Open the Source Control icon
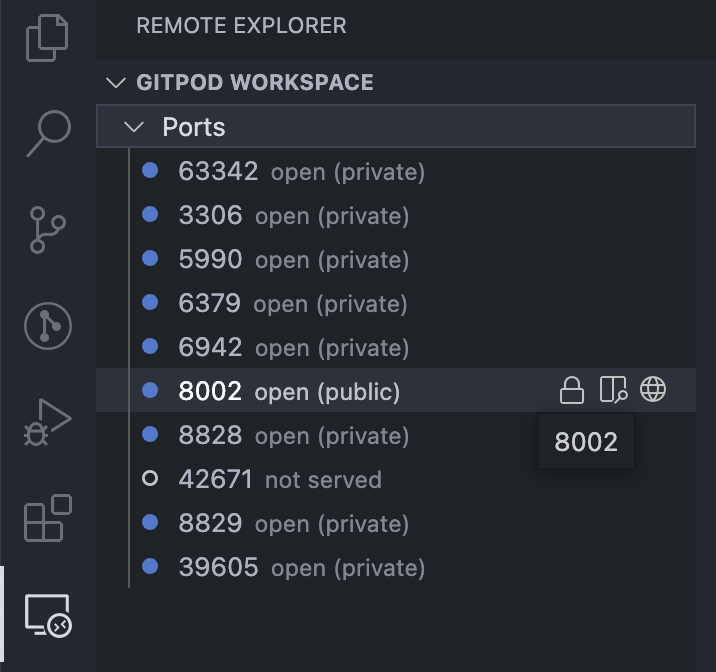Screen dimensions: 716x672 tap(47, 230)
